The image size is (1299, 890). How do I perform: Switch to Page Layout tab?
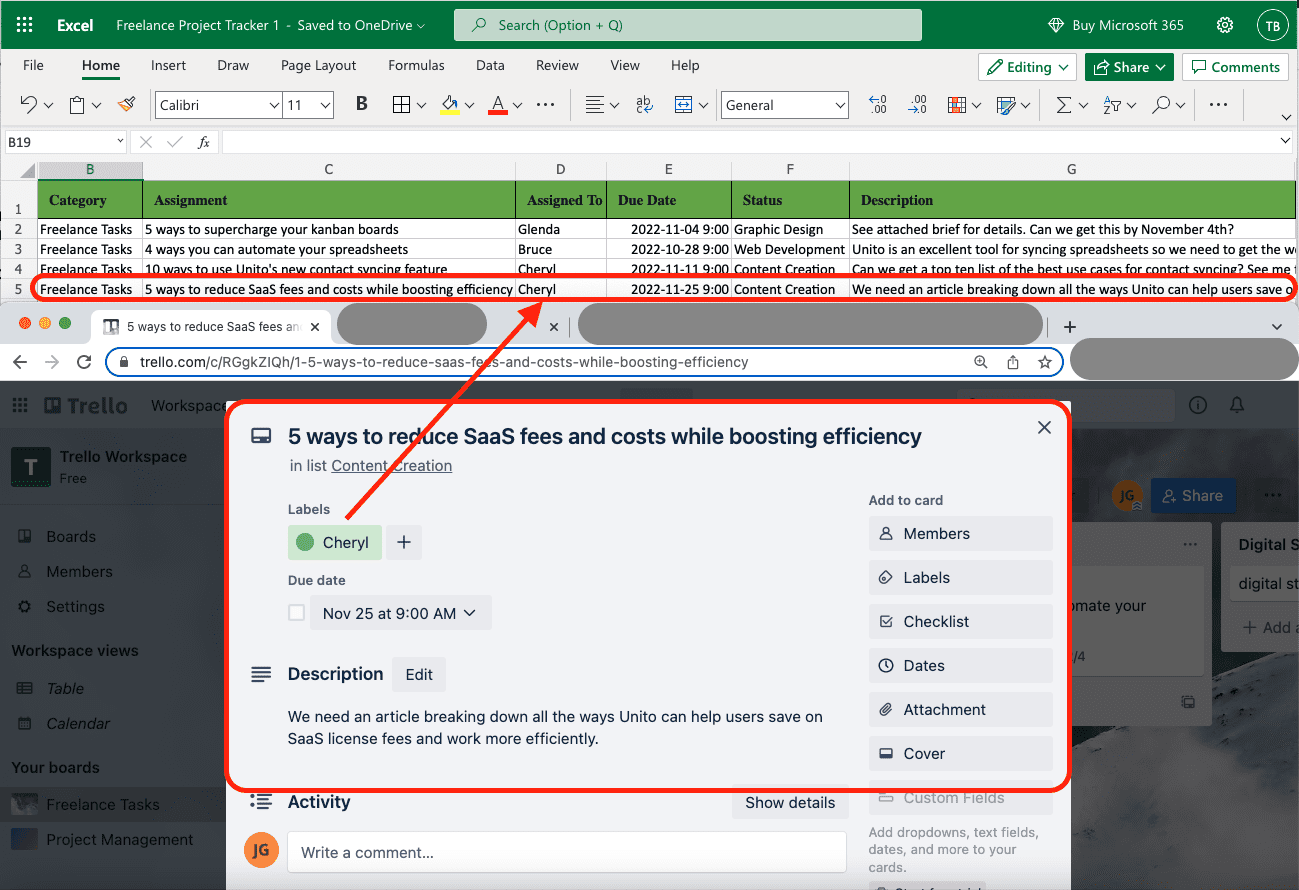coord(318,65)
